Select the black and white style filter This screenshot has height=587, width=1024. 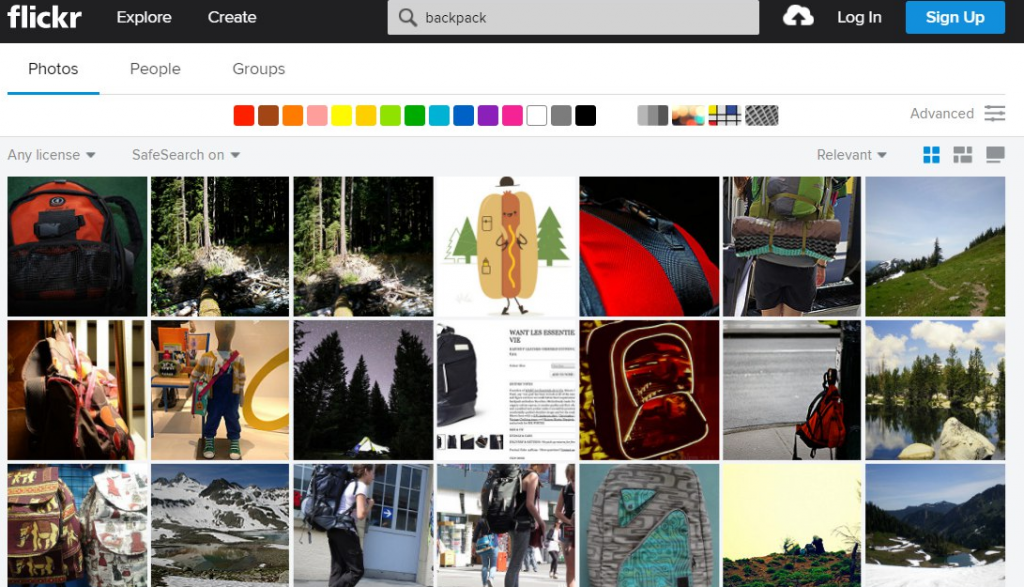[x=652, y=115]
